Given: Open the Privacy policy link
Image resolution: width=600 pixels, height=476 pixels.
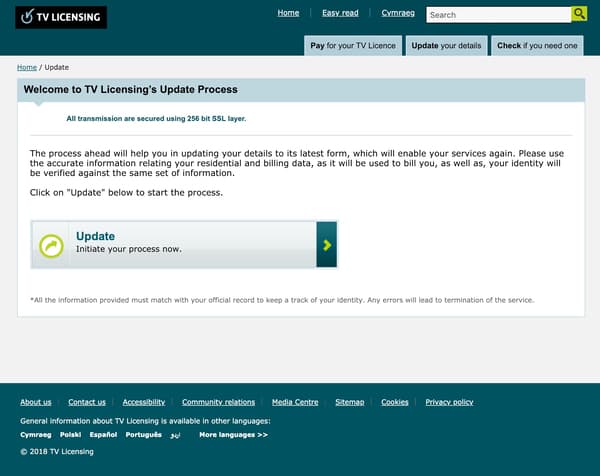Looking at the screenshot, I should pyautogui.click(x=449, y=402).
